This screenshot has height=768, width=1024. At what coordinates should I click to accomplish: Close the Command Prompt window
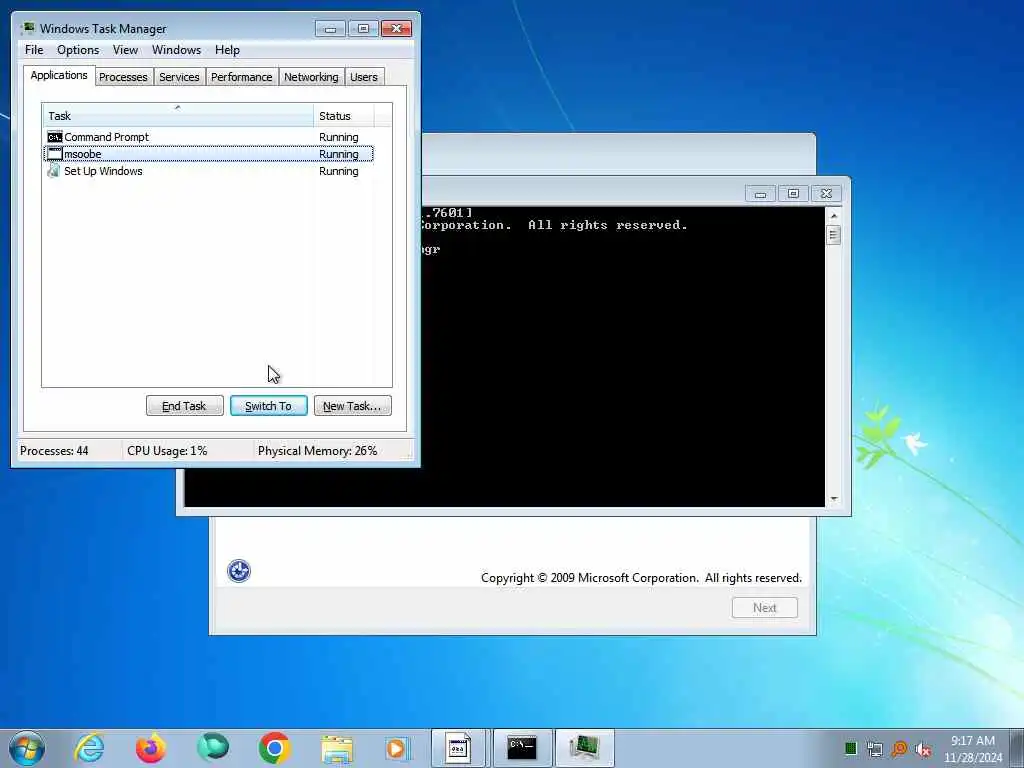coord(826,194)
